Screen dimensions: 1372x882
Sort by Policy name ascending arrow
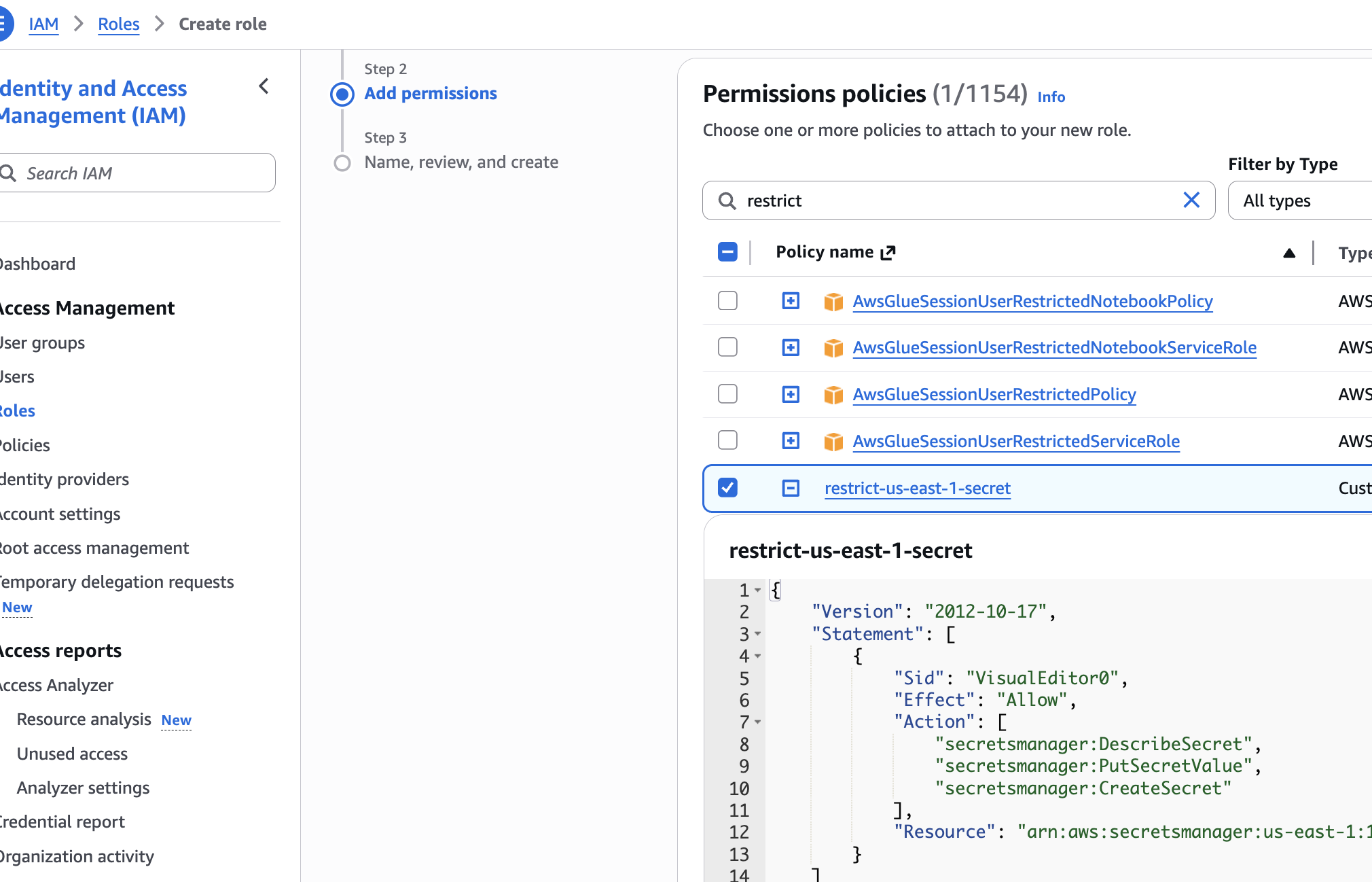pos(1289,253)
